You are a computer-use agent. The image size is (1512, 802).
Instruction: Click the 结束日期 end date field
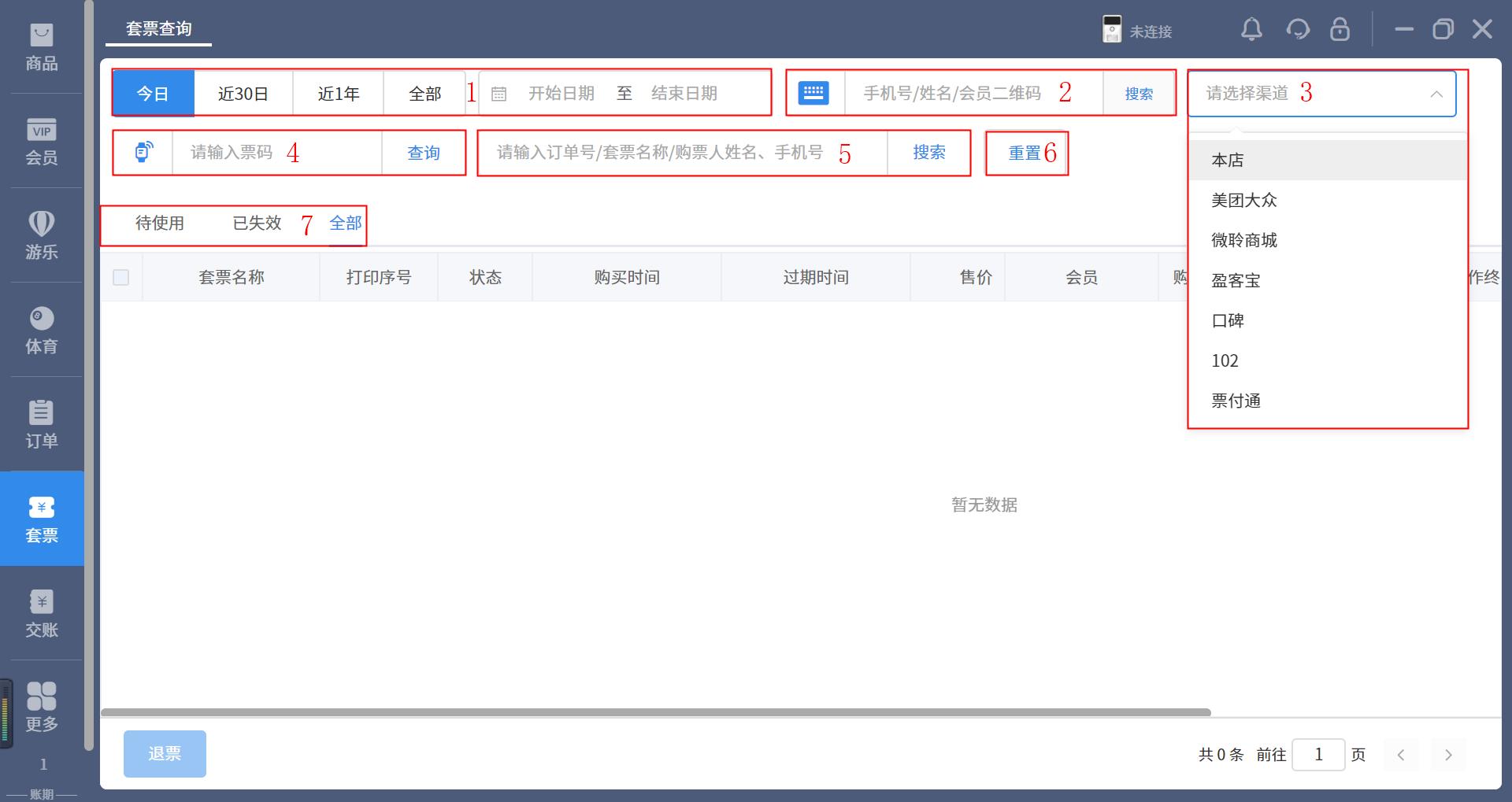pyautogui.click(x=684, y=94)
